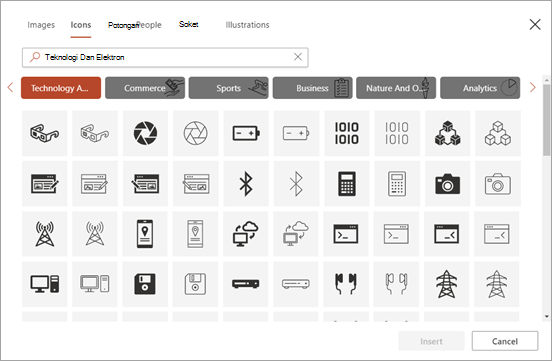Select the filled camera icon
The width and height of the screenshot is (552, 361).
tap(447, 183)
